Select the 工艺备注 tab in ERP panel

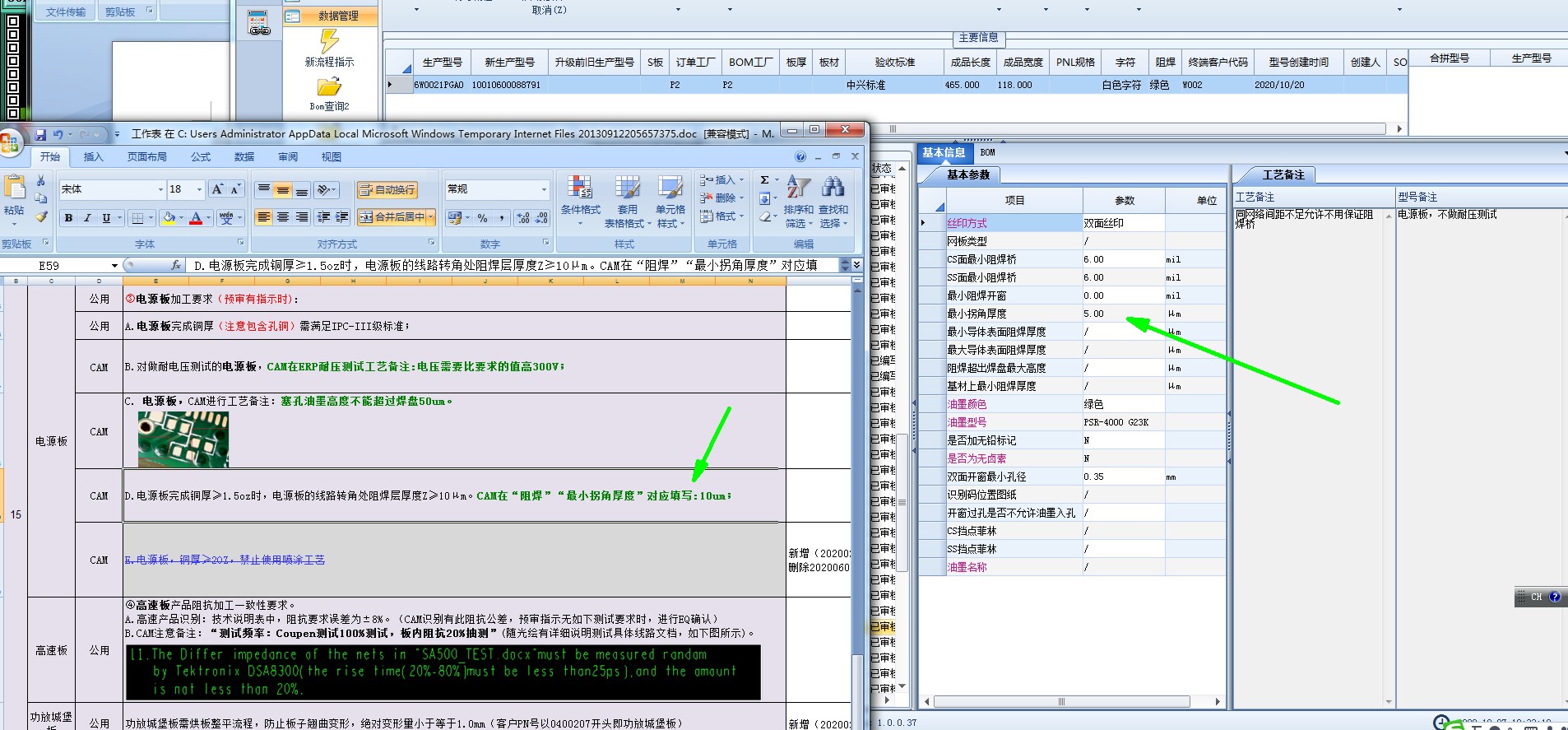1283,174
